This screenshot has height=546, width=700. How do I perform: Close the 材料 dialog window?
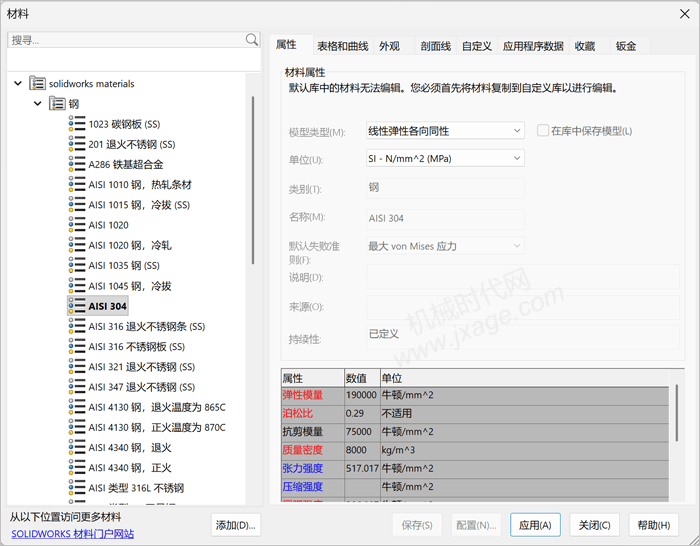[684, 14]
